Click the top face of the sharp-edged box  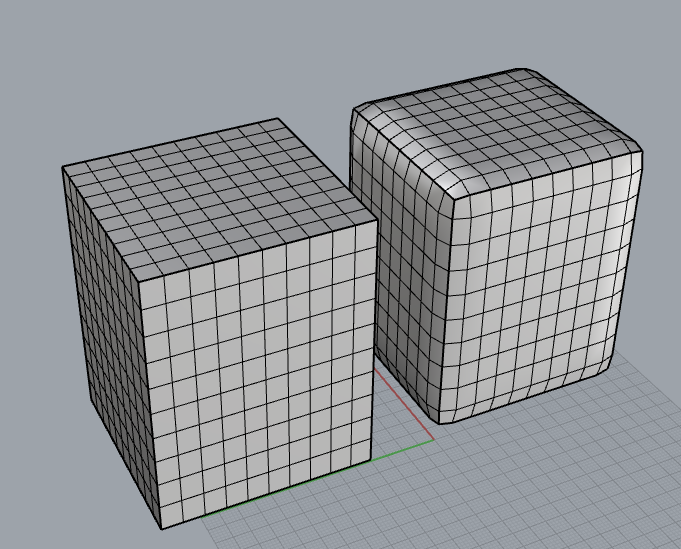tap(215, 195)
